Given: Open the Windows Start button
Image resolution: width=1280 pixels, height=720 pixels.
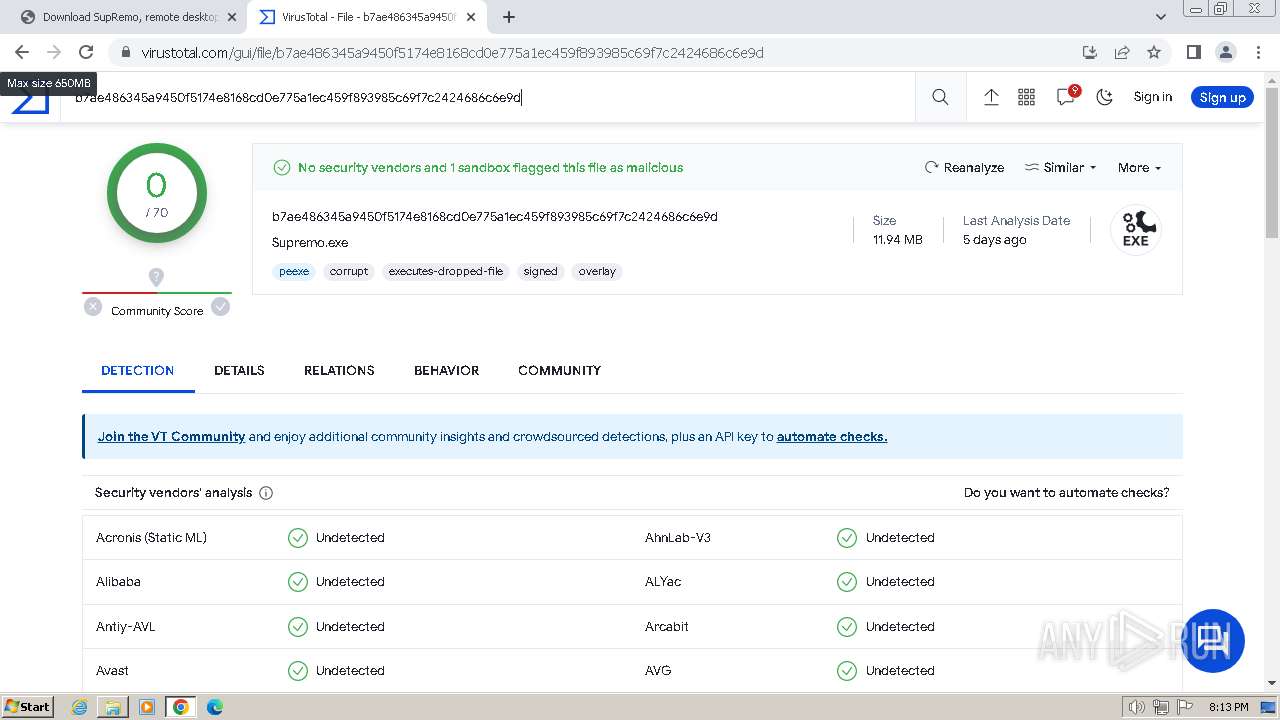Looking at the screenshot, I should 27,706.
